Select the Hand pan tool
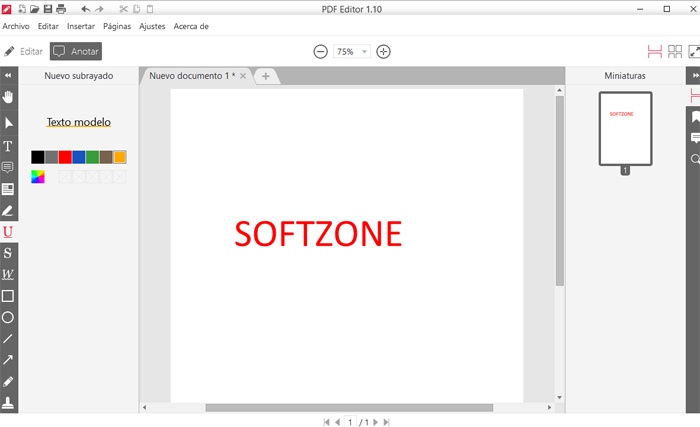This screenshot has height=427, width=700. (x=8, y=97)
